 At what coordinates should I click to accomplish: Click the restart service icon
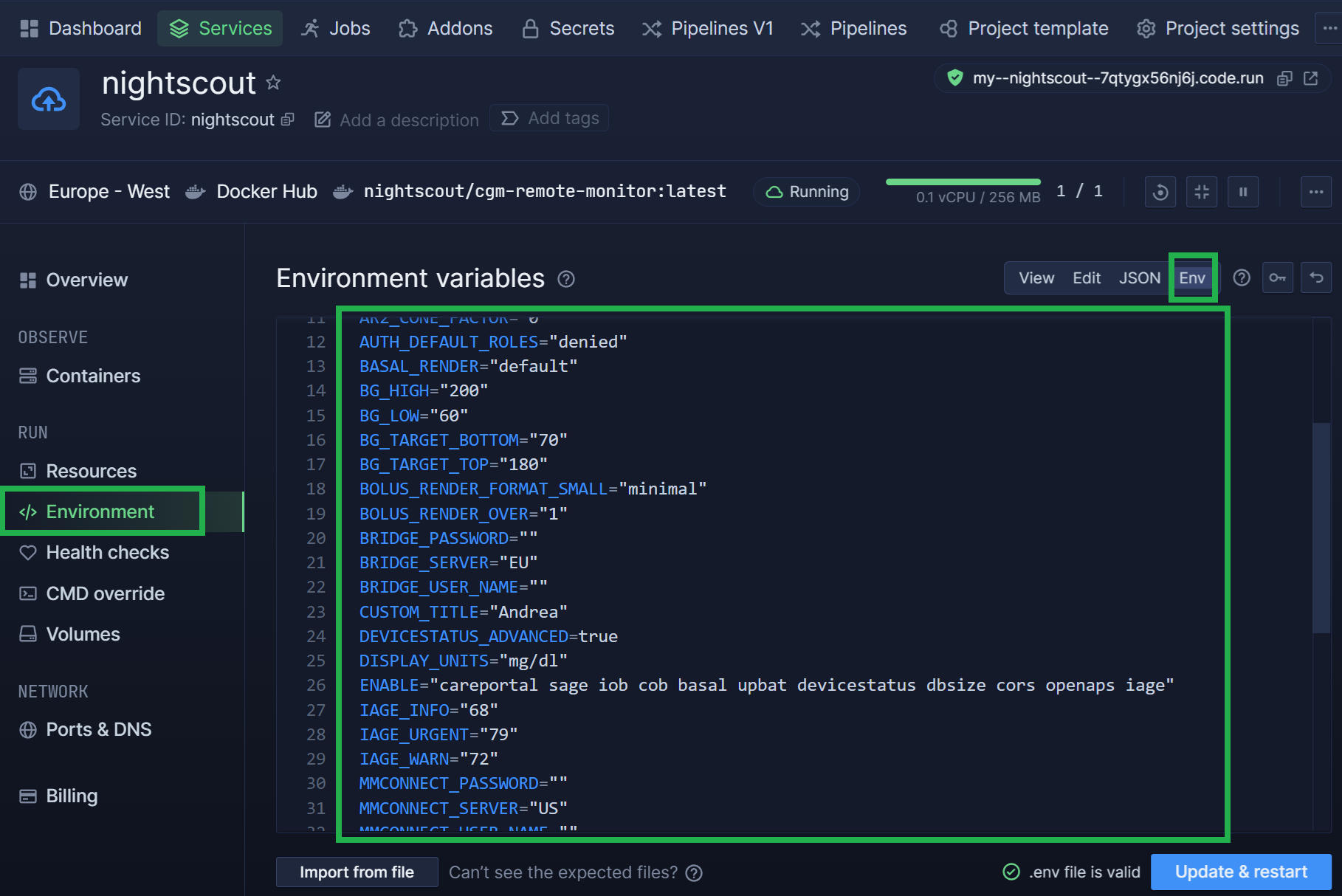coord(1160,192)
